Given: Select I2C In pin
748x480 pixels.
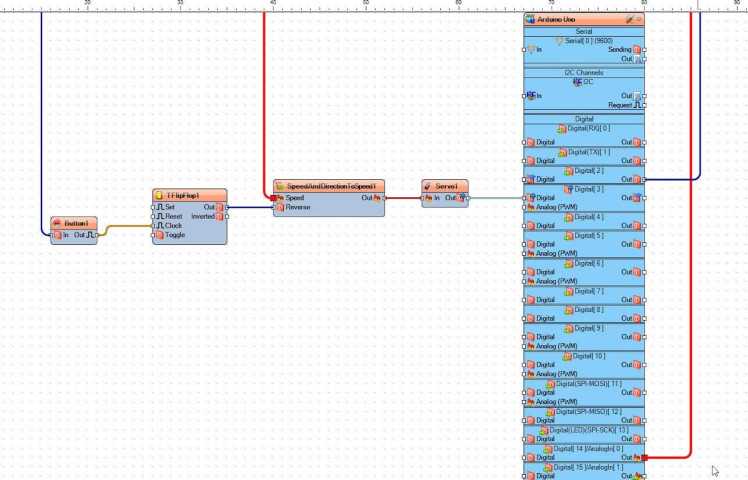Looking at the screenshot, I should point(524,96).
